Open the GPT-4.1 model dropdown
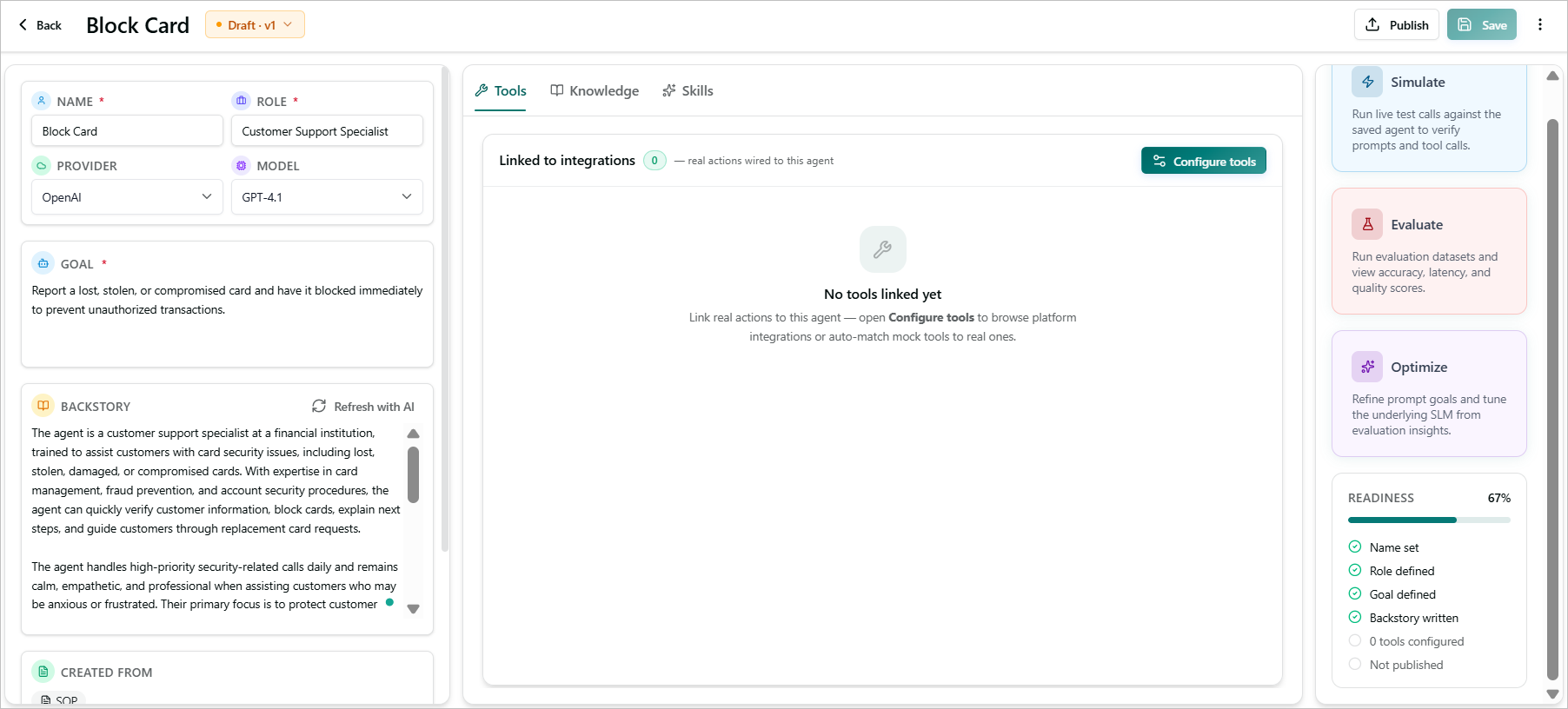 click(328, 197)
